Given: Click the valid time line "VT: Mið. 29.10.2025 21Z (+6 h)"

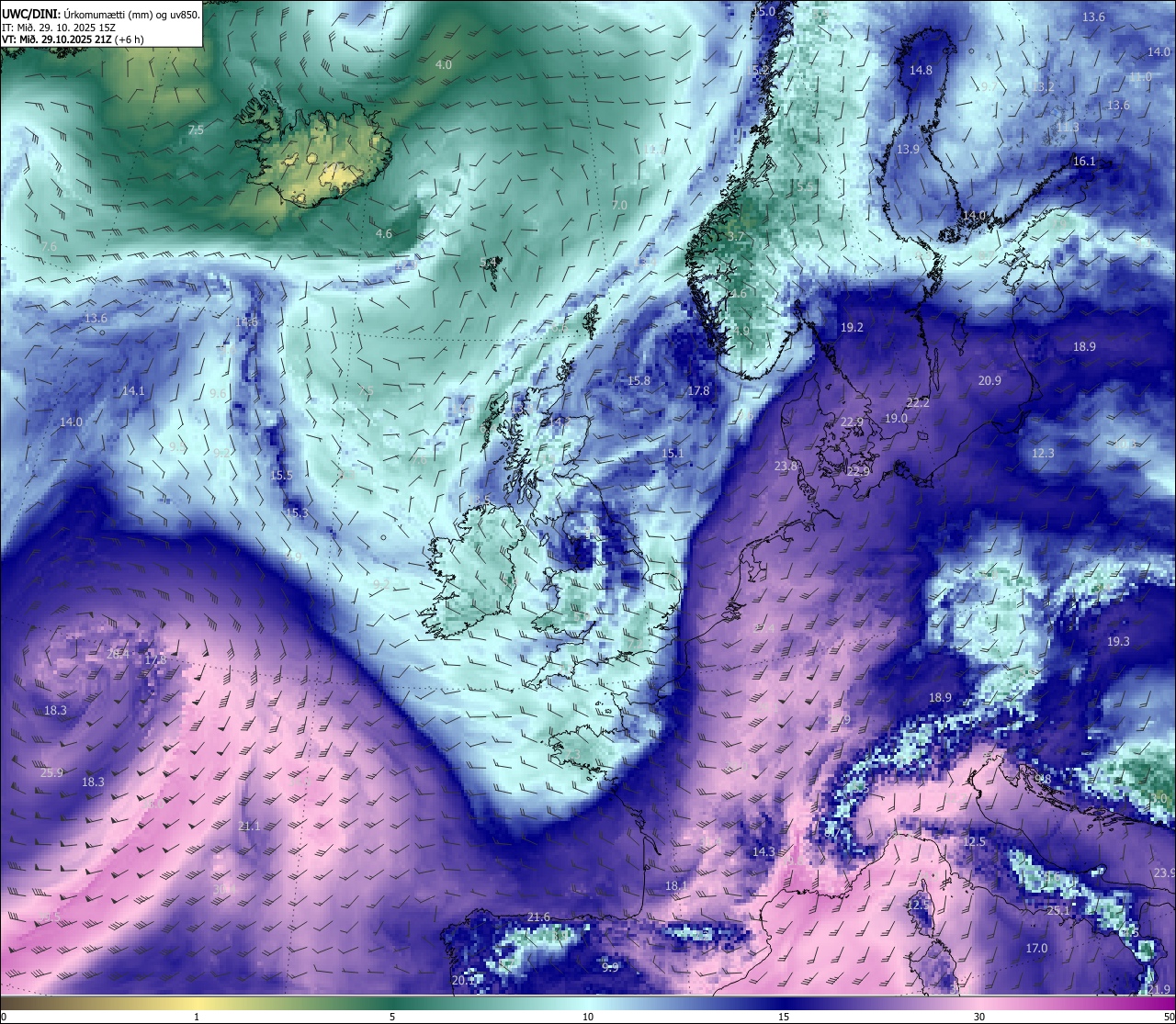Looking at the screenshot, I should [x=73, y=39].
